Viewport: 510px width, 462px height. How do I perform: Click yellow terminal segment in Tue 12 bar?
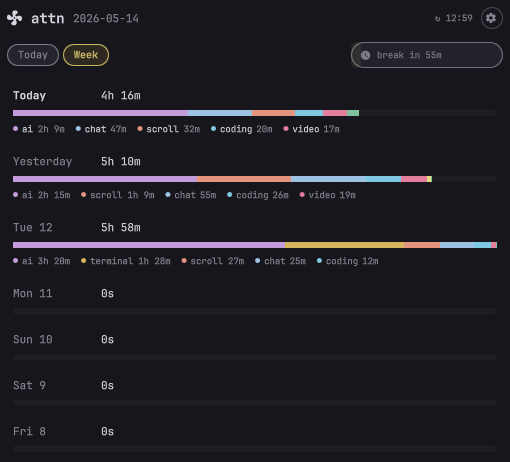coord(345,245)
